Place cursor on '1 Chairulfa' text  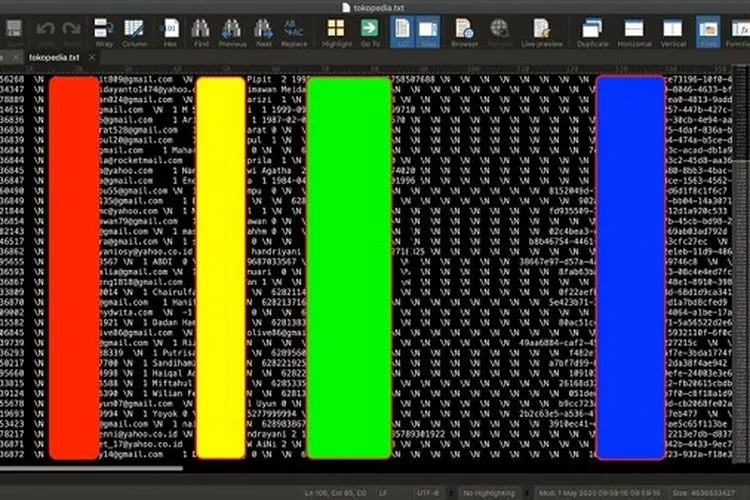pos(170,292)
